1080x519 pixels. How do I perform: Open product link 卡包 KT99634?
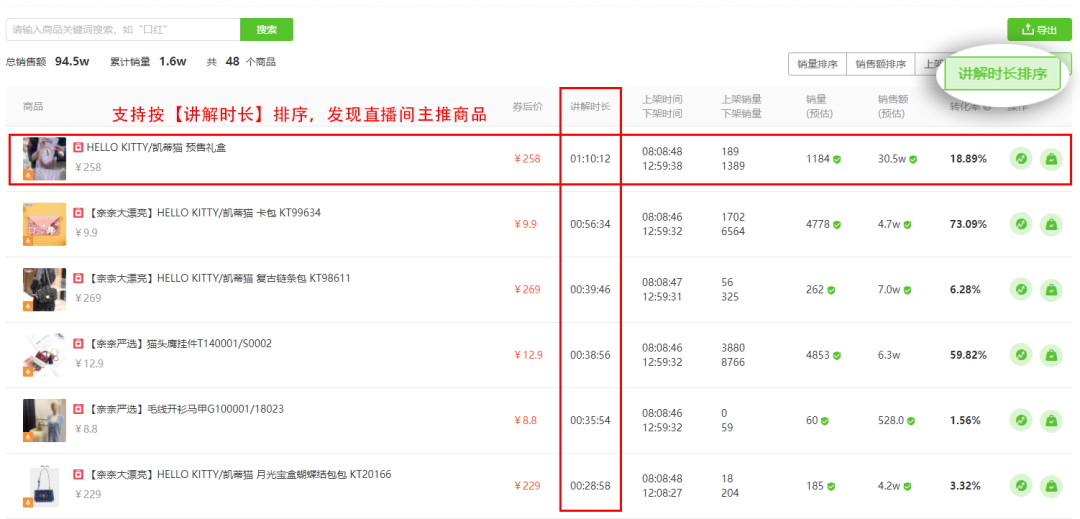coord(204,213)
